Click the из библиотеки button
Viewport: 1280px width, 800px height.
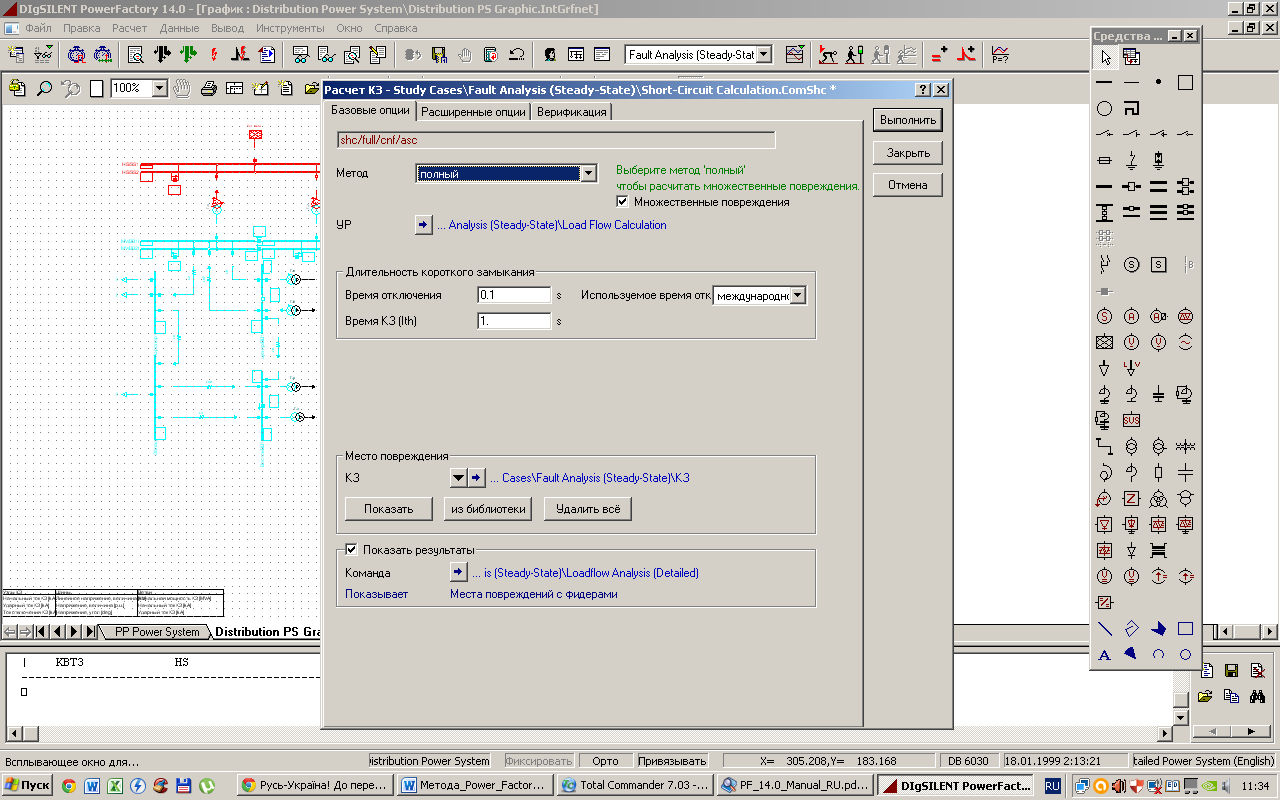click(x=488, y=509)
